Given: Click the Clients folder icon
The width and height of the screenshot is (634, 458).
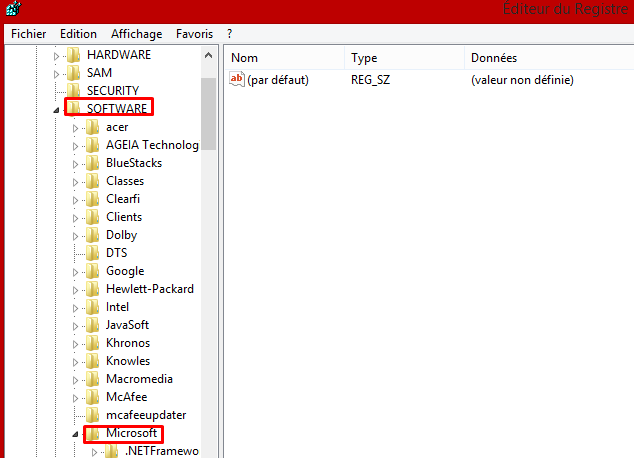Looking at the screenshot, I should (x=93, y=217).
